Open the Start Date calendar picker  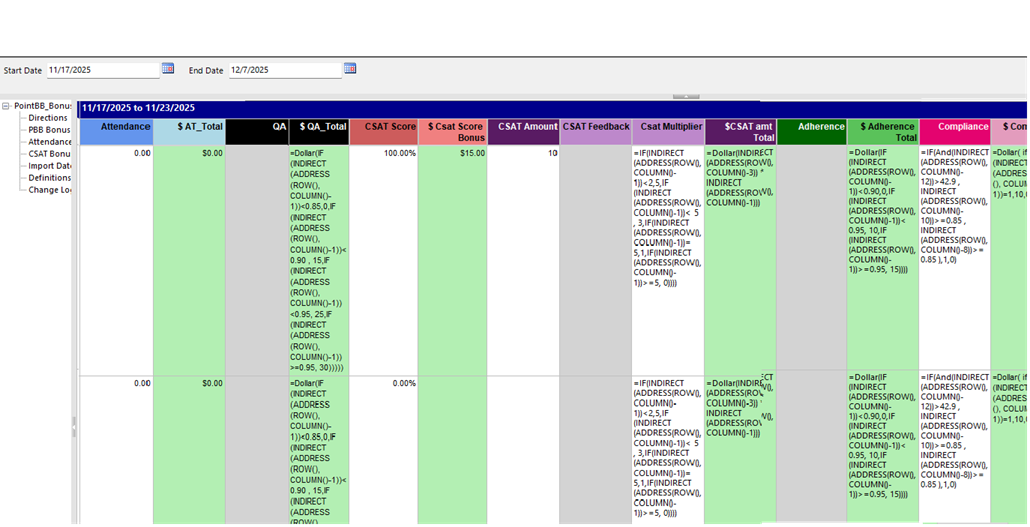tap(168, 68)
